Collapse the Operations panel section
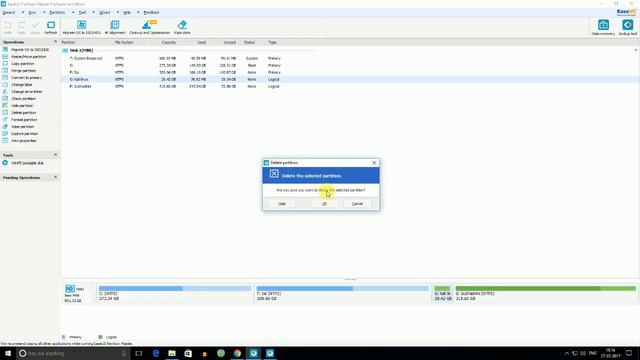This screenshot has width=640, height=360. pos(56,42)
